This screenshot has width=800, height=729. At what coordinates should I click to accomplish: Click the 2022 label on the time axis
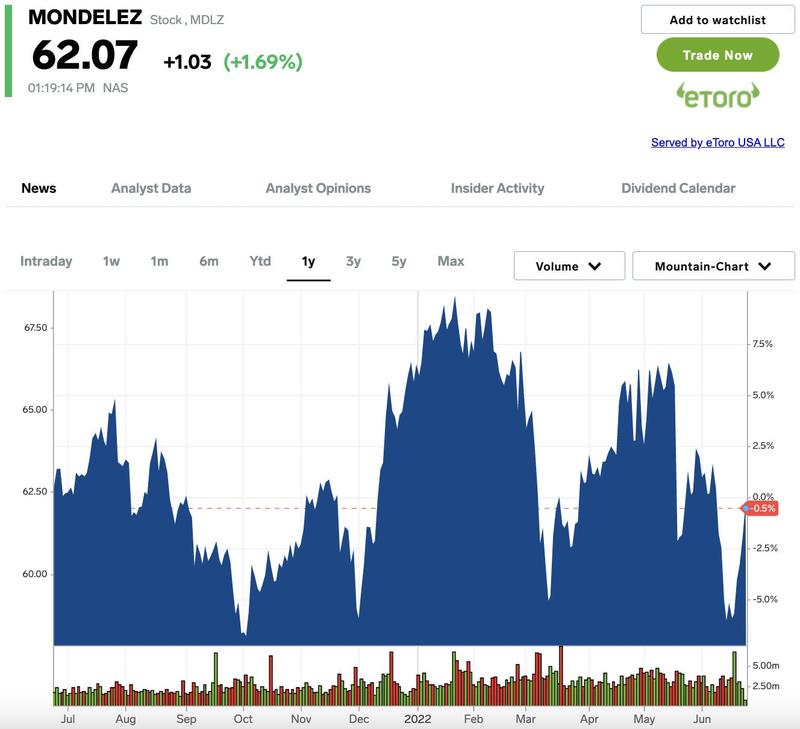[x=417, y=719]
